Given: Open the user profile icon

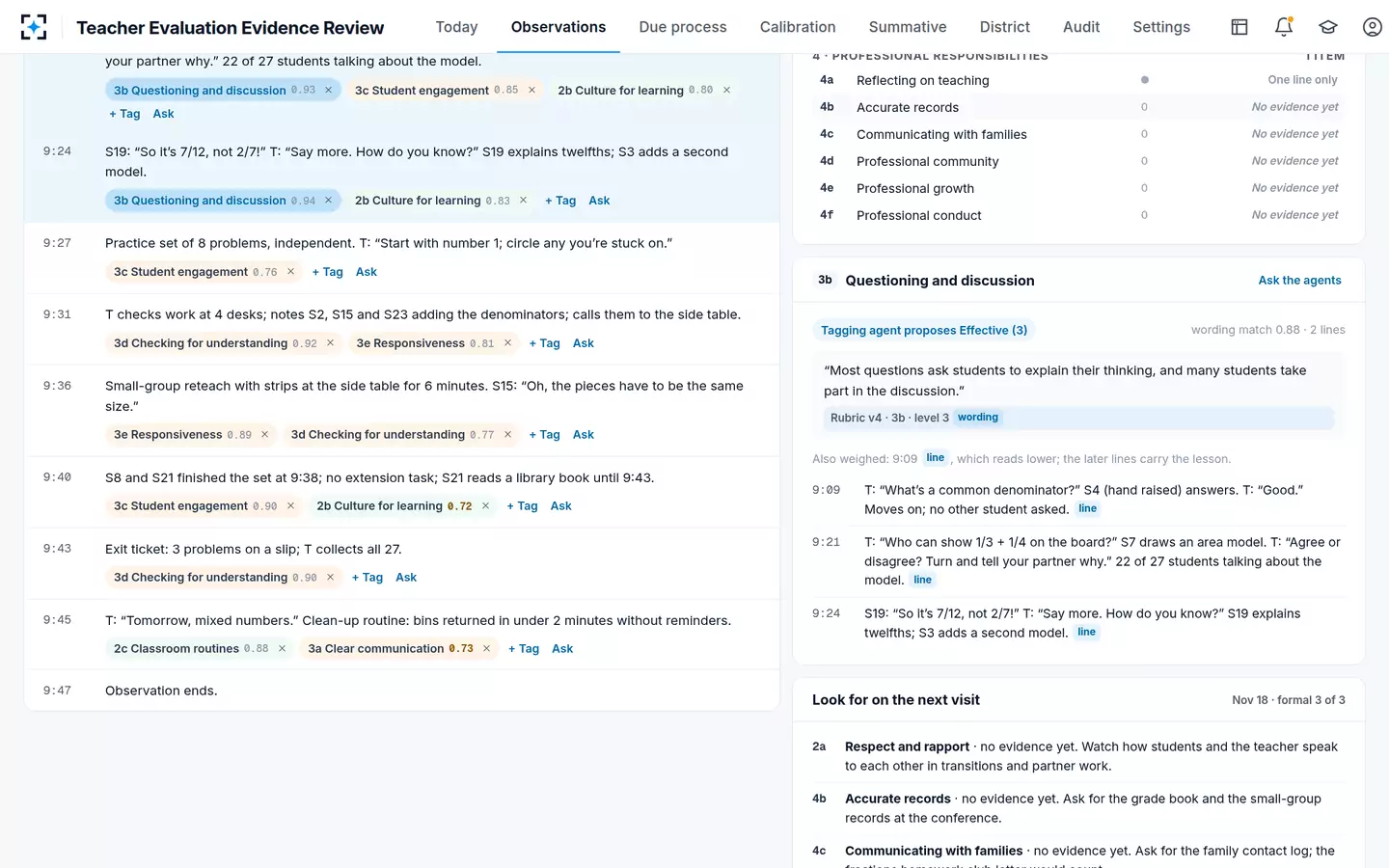Looking at the screenshot, I should pyautogui.click(x=1373, y=27).
